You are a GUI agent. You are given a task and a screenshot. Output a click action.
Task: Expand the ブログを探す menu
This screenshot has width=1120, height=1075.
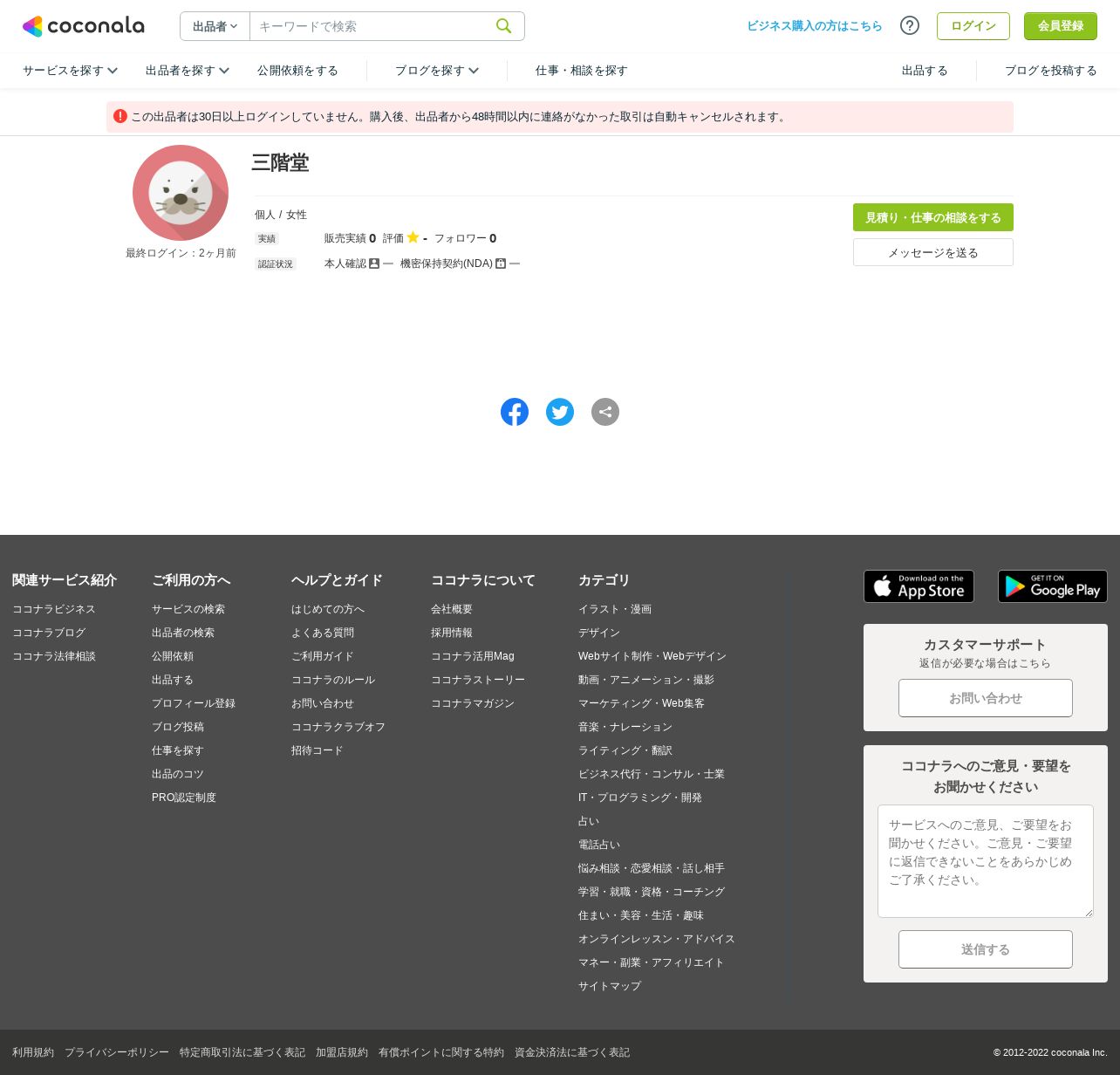point(437,71)
